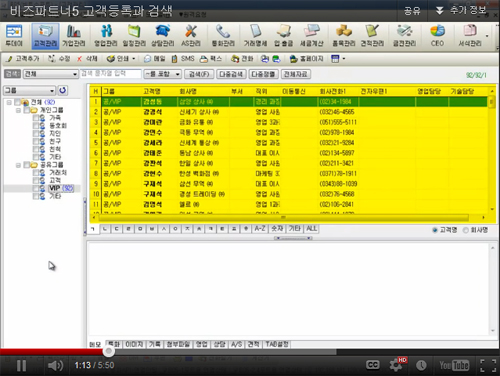Image resolution: width=500 pixels, height=376 pixels.
Task: Switch to the A/S bottom tab
Action: (x=237, y=344)
